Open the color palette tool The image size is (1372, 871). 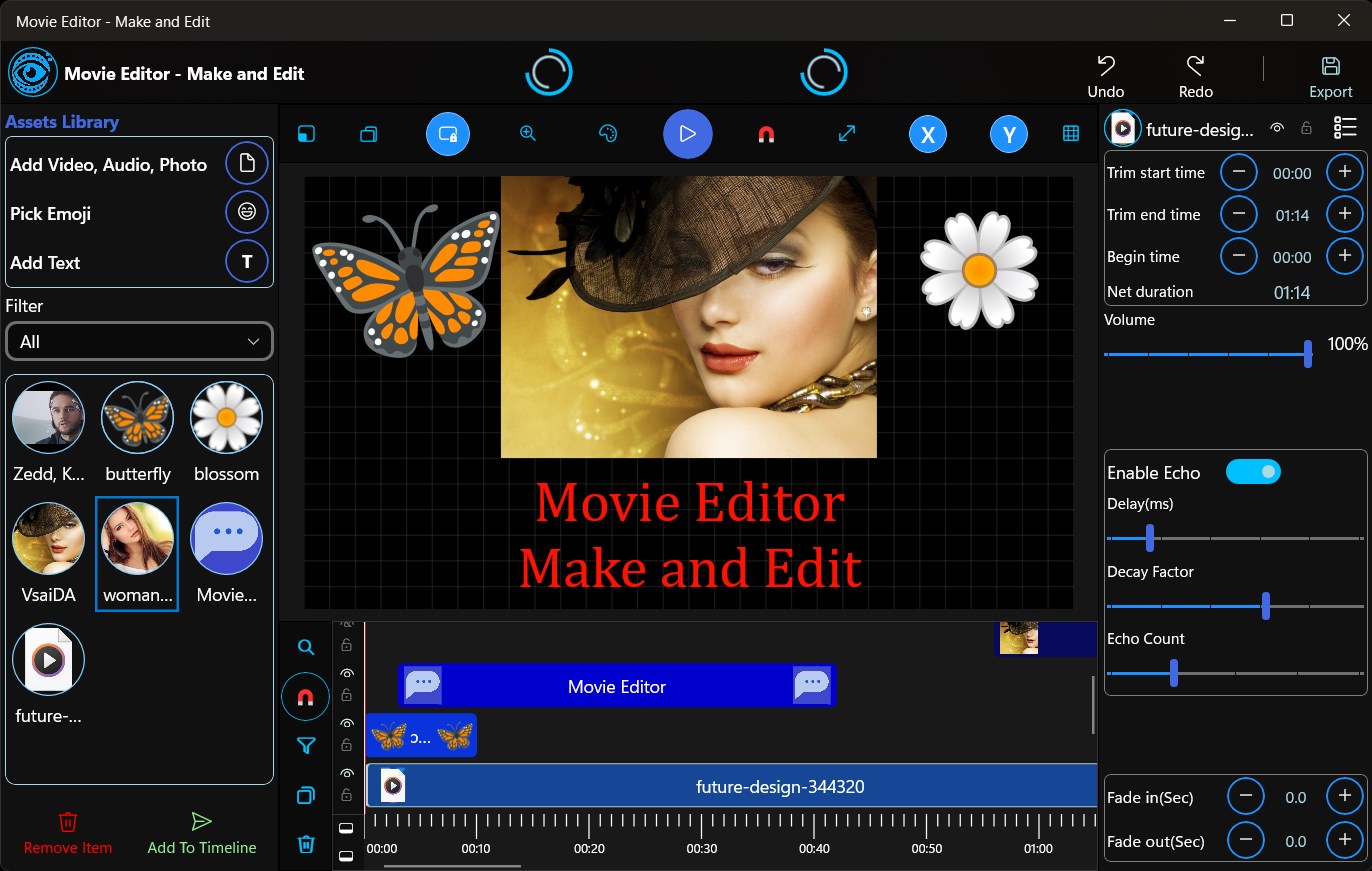tap(608, 133)
